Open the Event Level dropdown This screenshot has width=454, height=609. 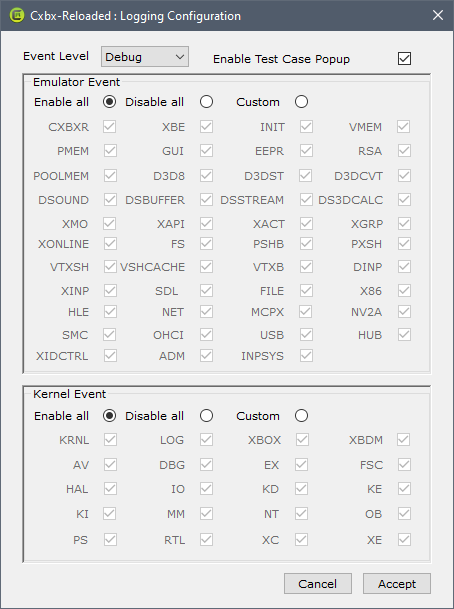tap(145, 57)
